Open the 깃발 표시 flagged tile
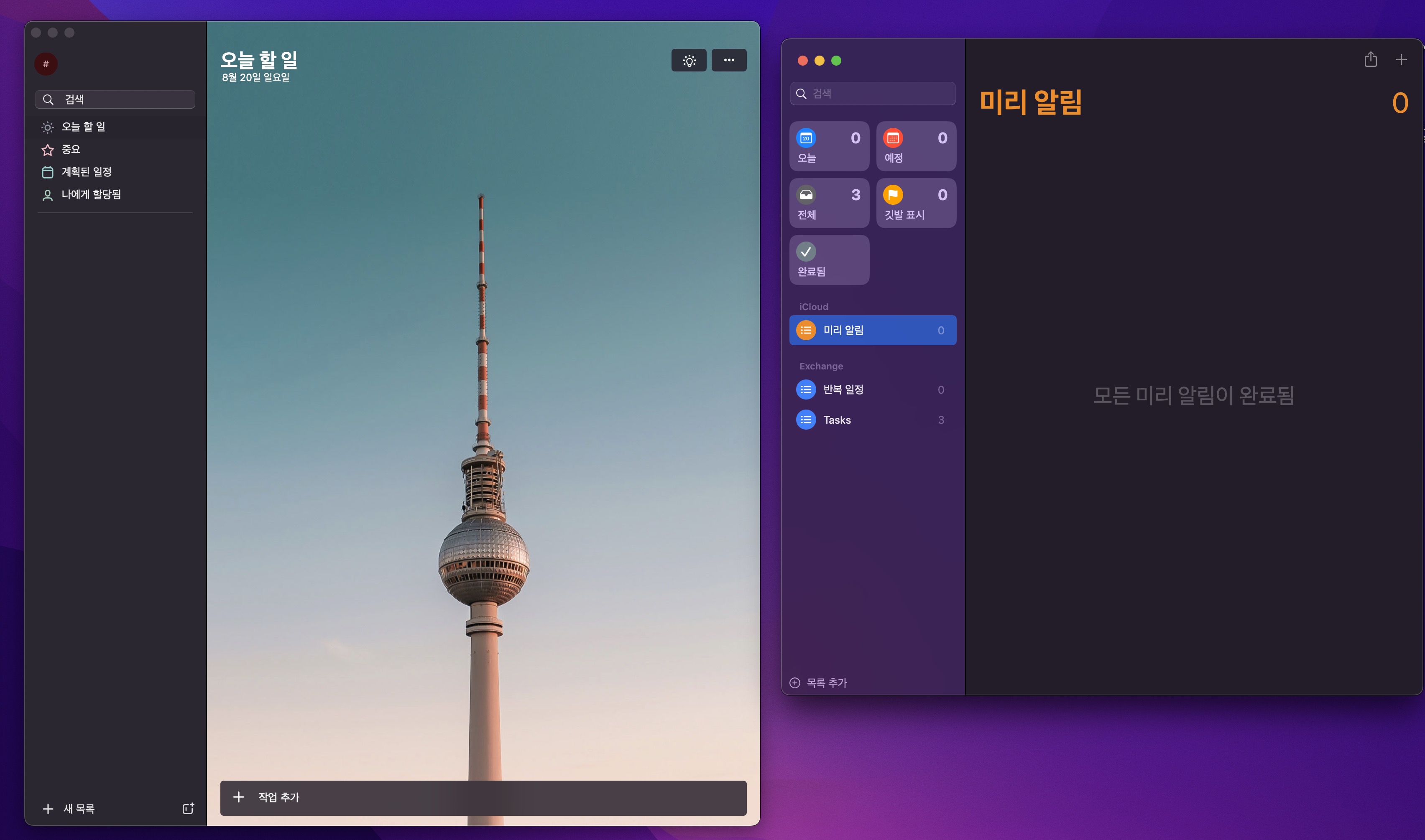1425x840 pixels. click(915, 203)
